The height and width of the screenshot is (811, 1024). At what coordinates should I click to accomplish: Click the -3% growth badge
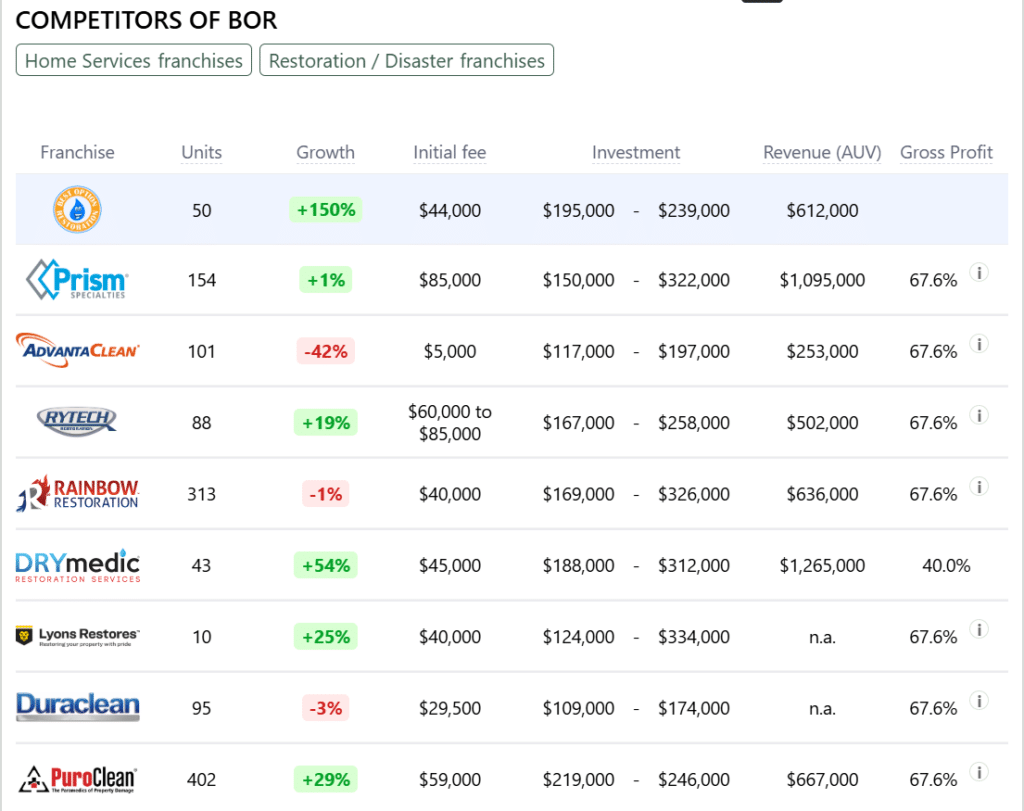325,708
